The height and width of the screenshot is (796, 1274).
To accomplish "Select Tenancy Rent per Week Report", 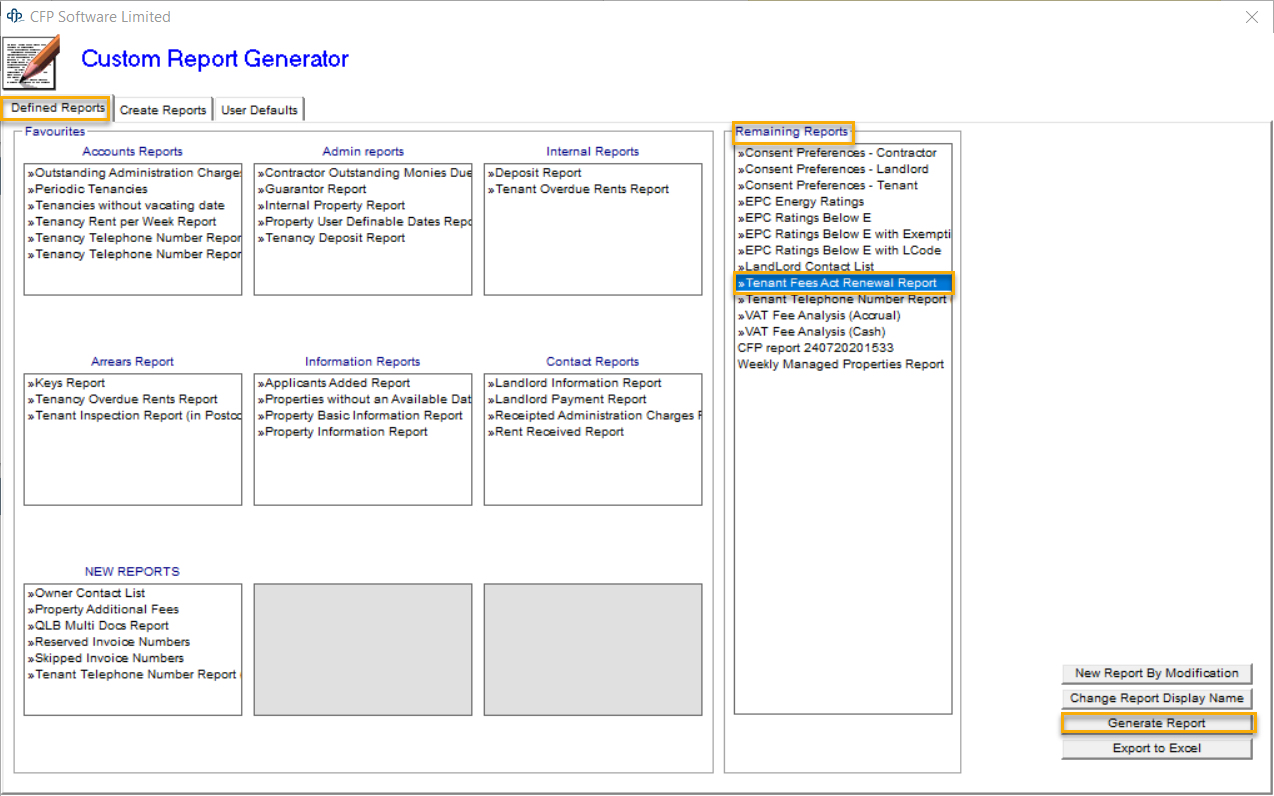I will click(x=122, y=222).
